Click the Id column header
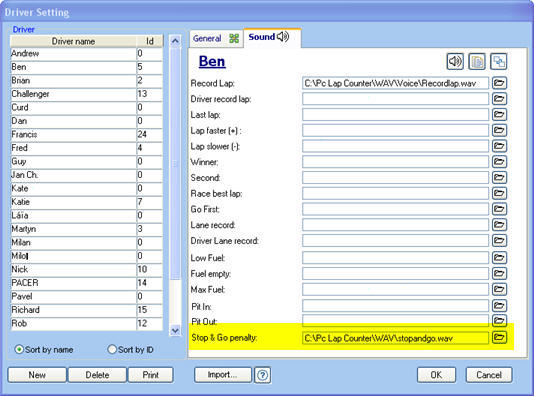 tap(150, 41)
